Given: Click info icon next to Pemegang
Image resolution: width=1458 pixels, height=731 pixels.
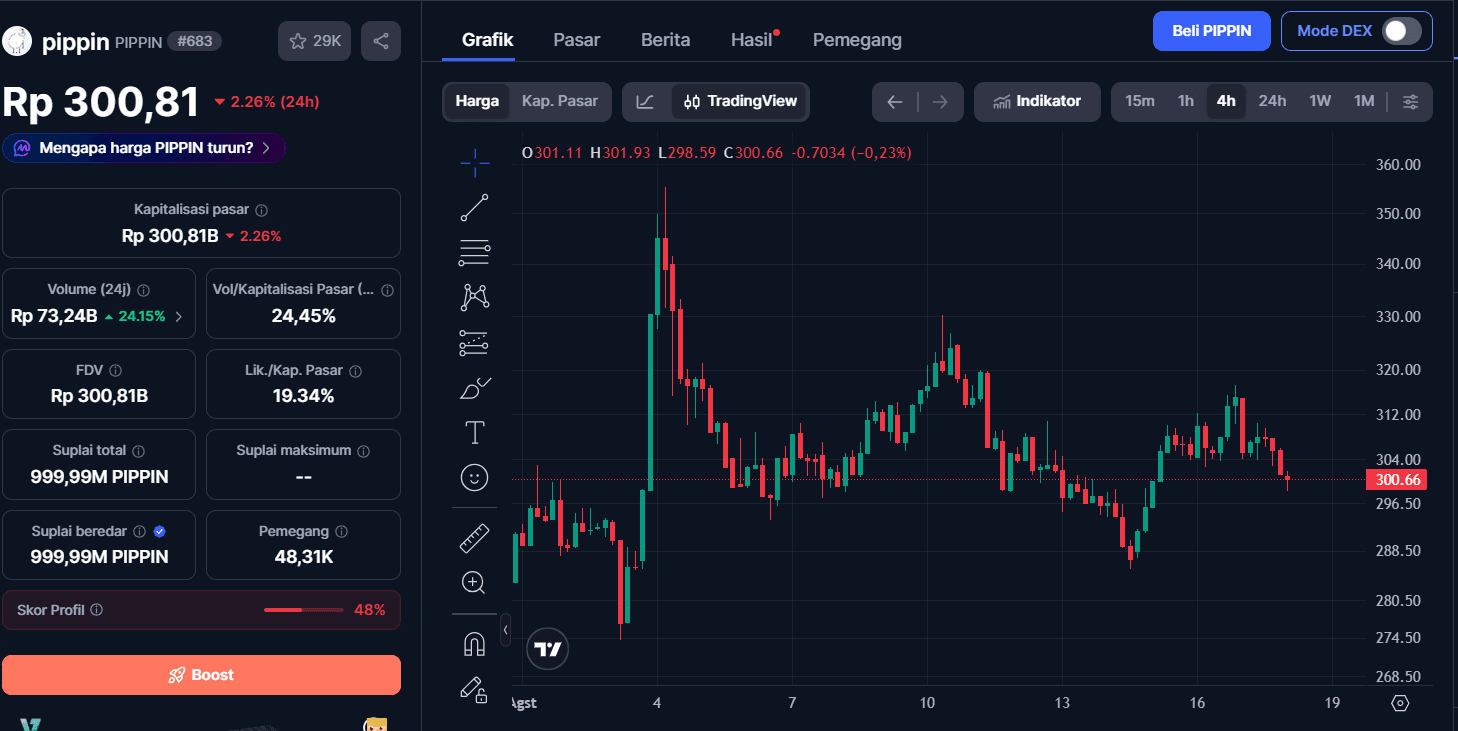Looking at the screenshot, I should pyautogui.click(x=342, y=532).
